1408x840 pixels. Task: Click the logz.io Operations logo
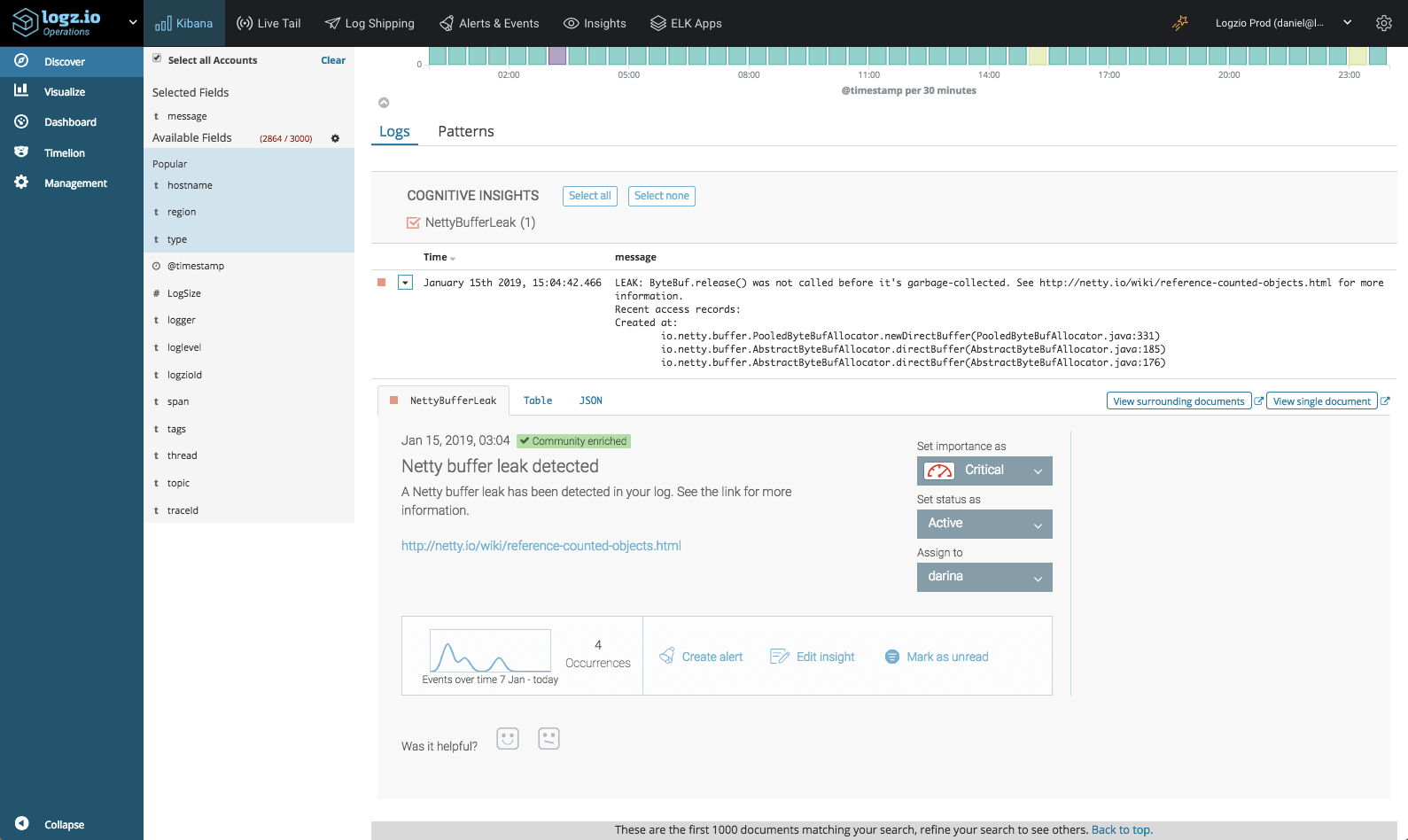point(58,22)
